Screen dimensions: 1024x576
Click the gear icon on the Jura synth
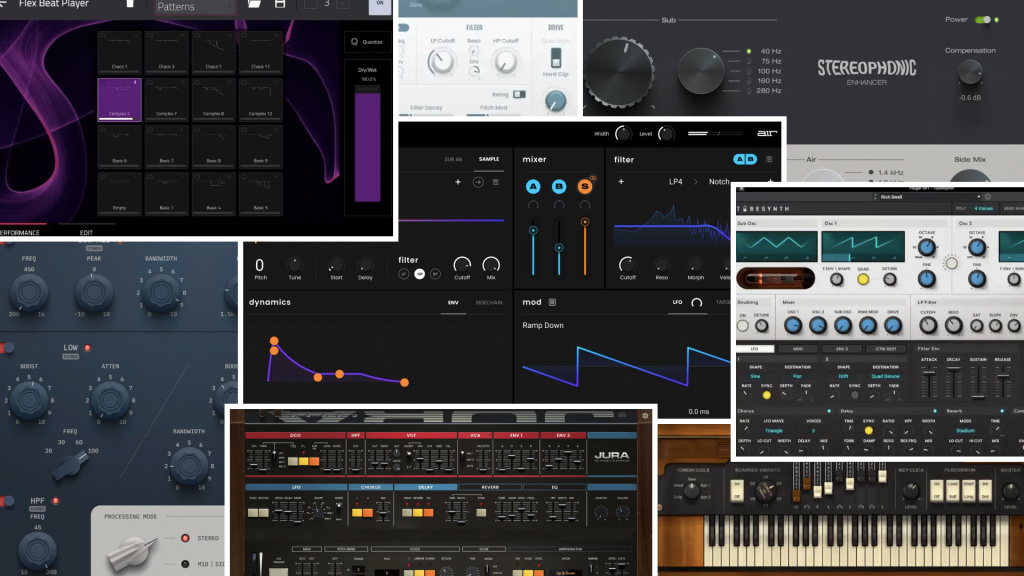point(645,415)
